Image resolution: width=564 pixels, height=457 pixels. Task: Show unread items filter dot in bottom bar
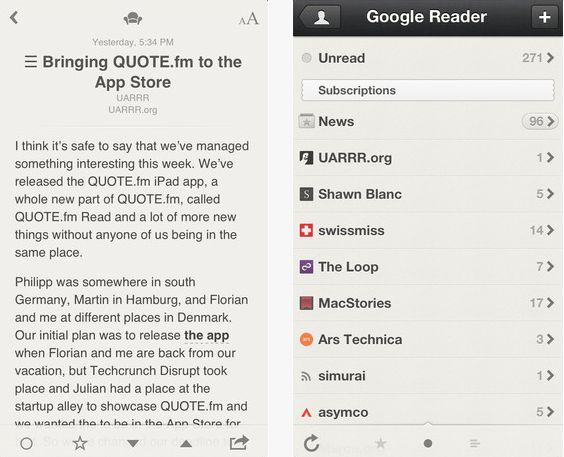pyautogui.click(x=428, y=443)
